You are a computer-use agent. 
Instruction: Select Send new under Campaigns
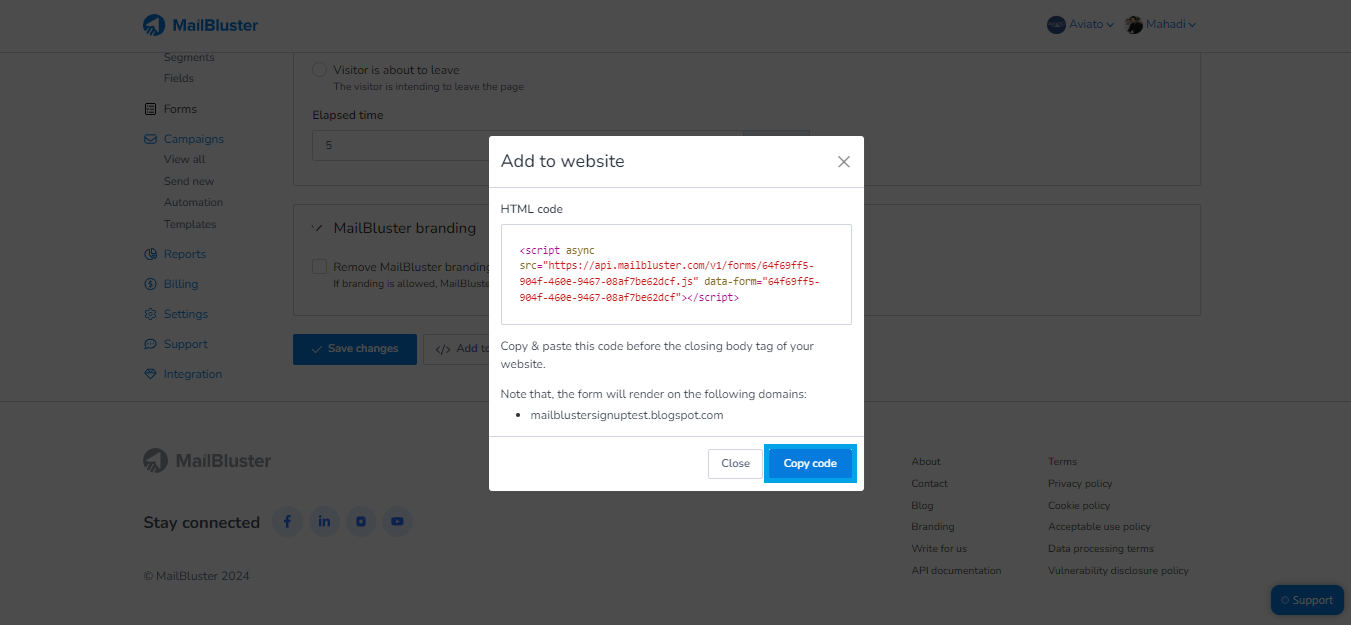[189, 181]
